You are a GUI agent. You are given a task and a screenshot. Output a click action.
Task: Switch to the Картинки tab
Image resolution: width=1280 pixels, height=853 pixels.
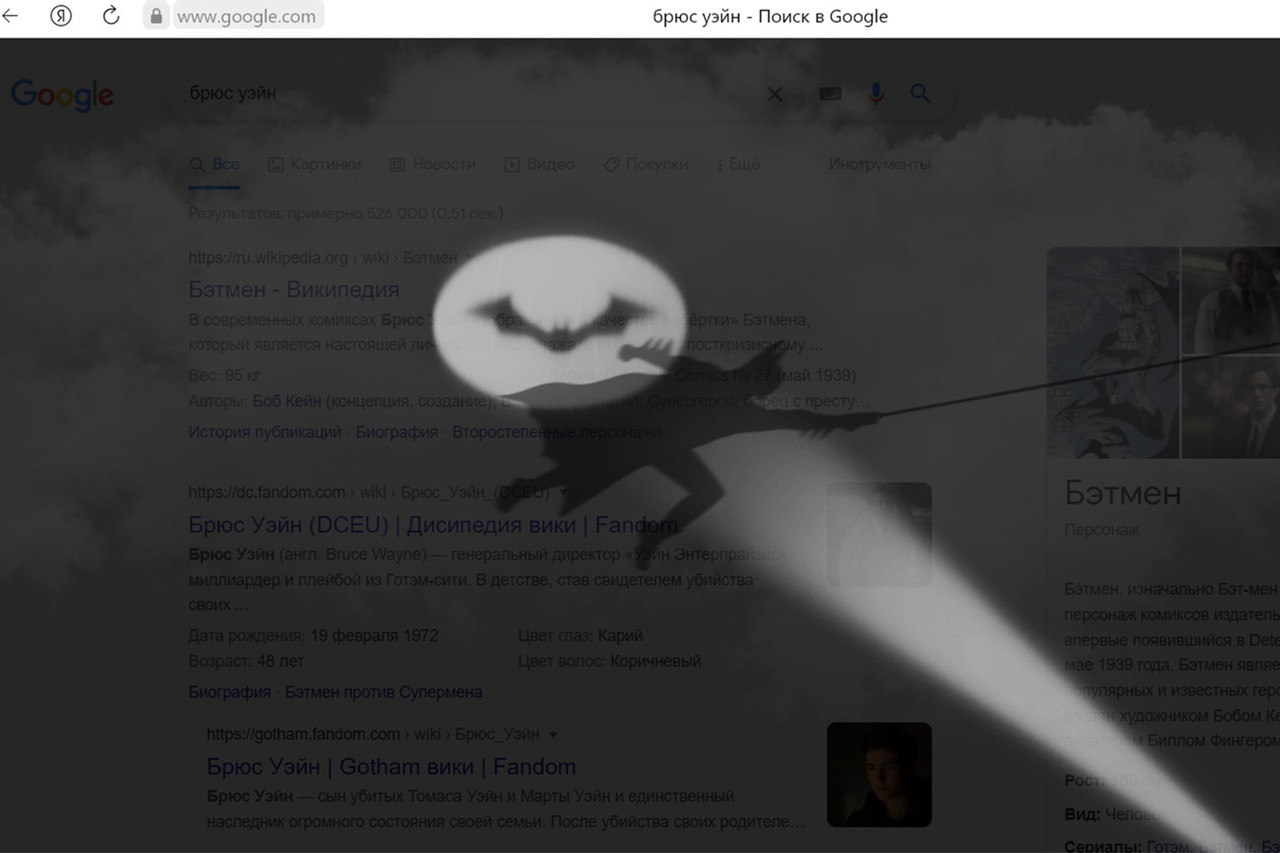(315, 164)
